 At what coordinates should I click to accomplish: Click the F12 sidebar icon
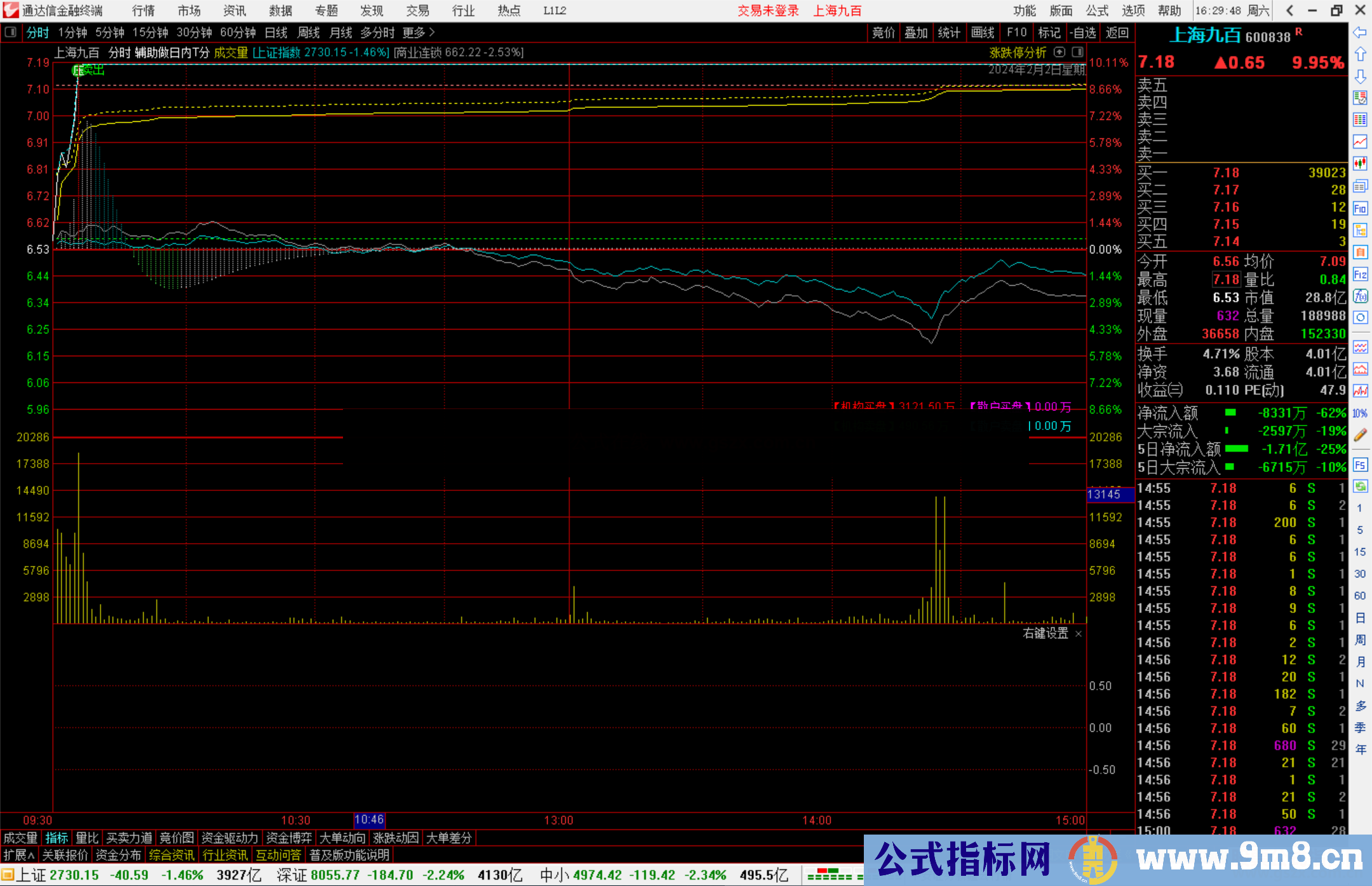[1360, 274]
